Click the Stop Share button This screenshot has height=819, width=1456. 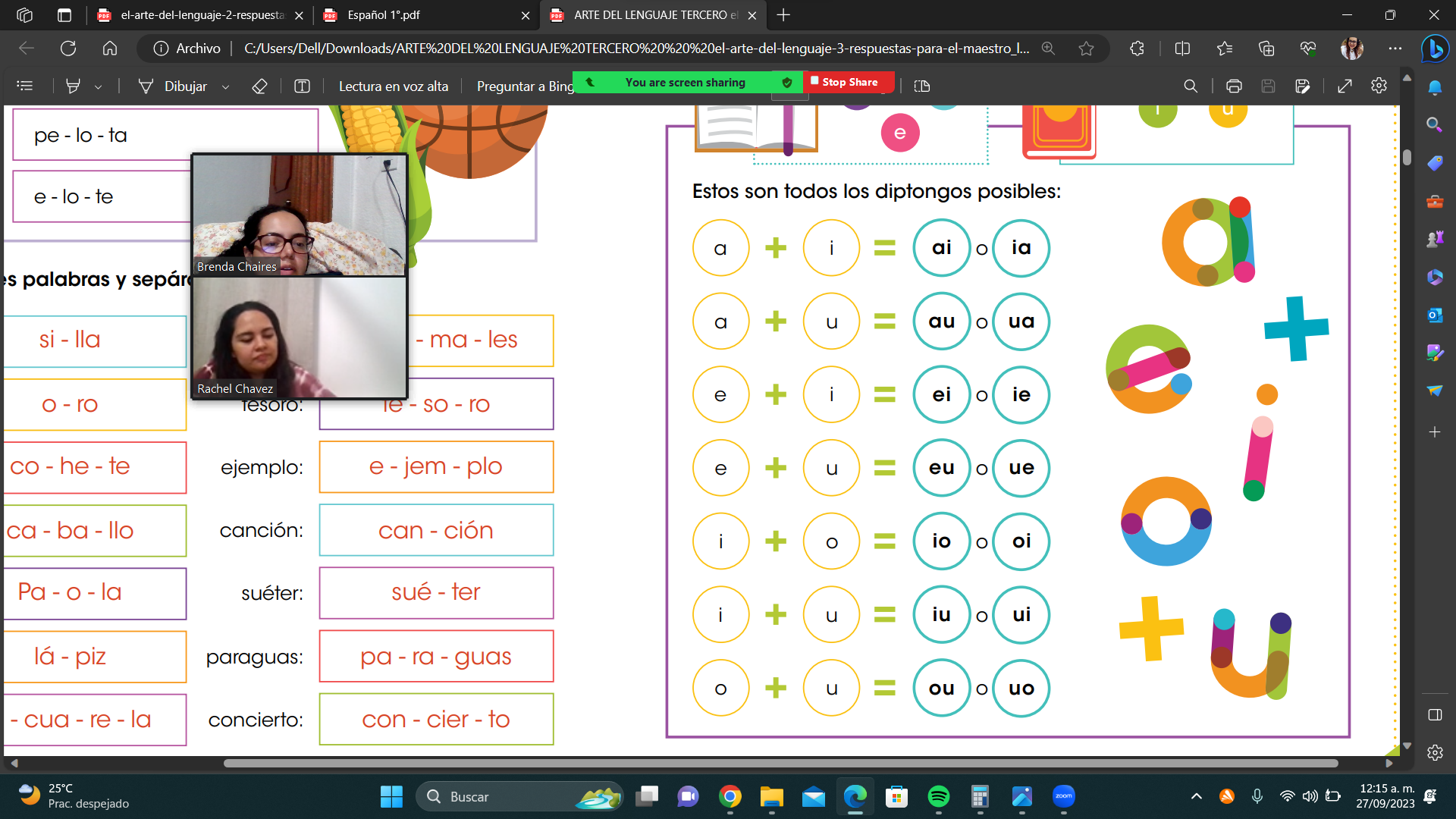(849, 82)
